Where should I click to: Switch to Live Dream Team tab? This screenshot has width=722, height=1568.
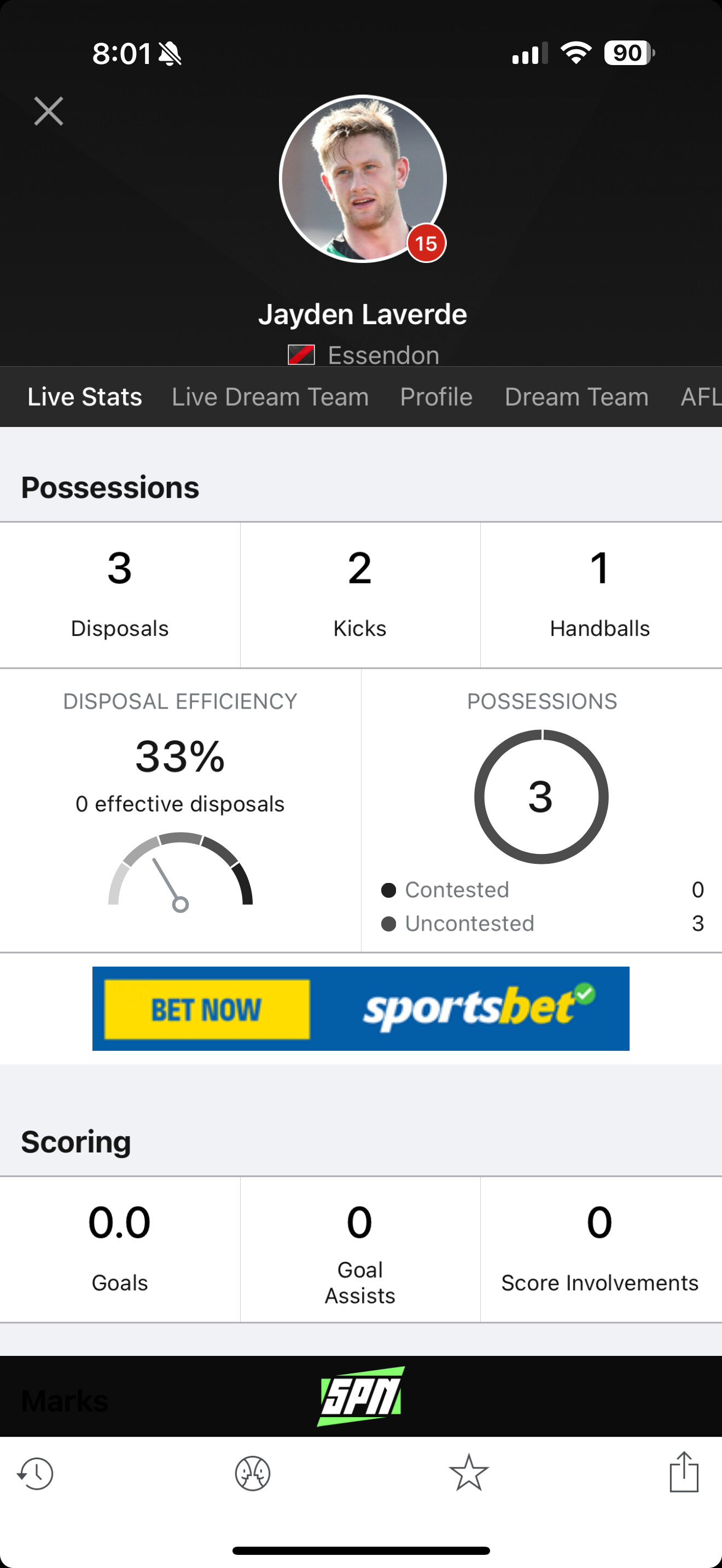point(270,397)
